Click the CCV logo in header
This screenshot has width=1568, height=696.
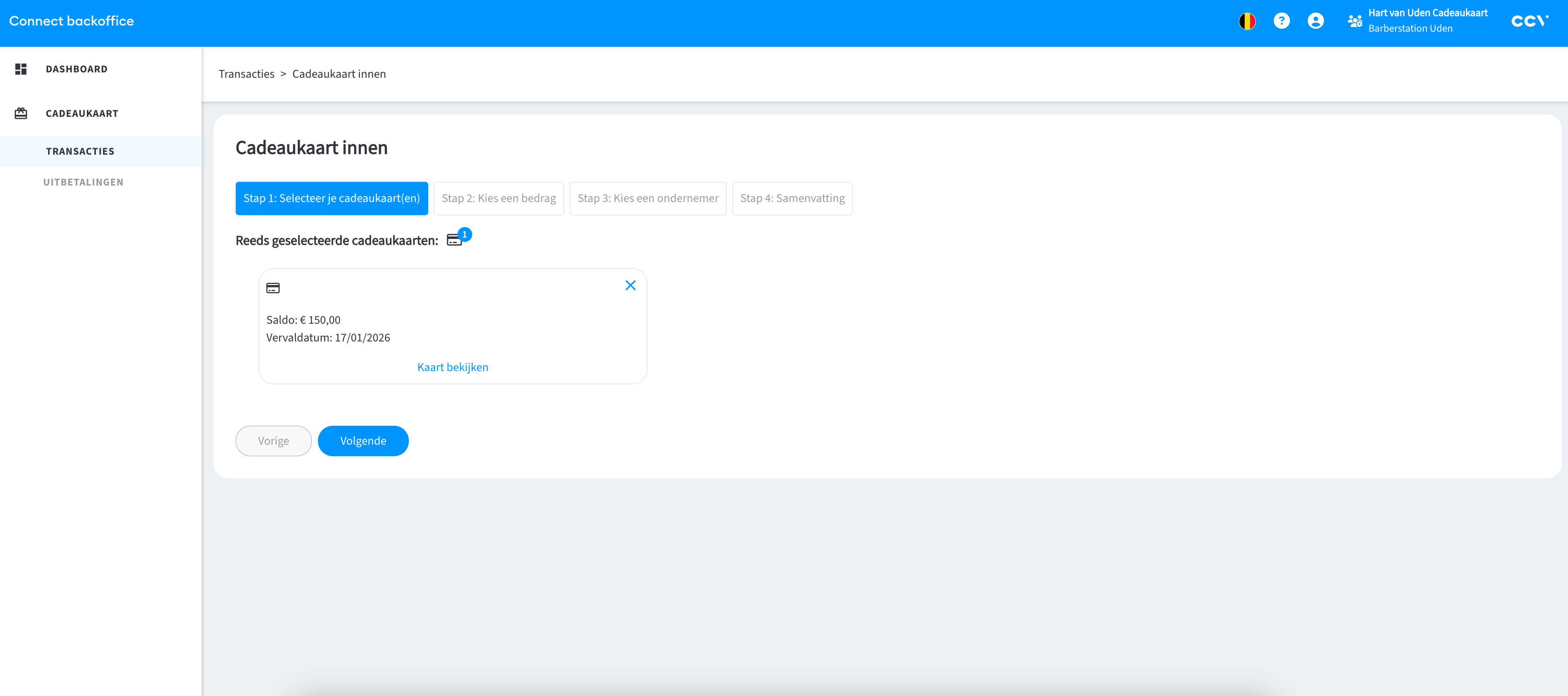click(x=1529, y=21)
